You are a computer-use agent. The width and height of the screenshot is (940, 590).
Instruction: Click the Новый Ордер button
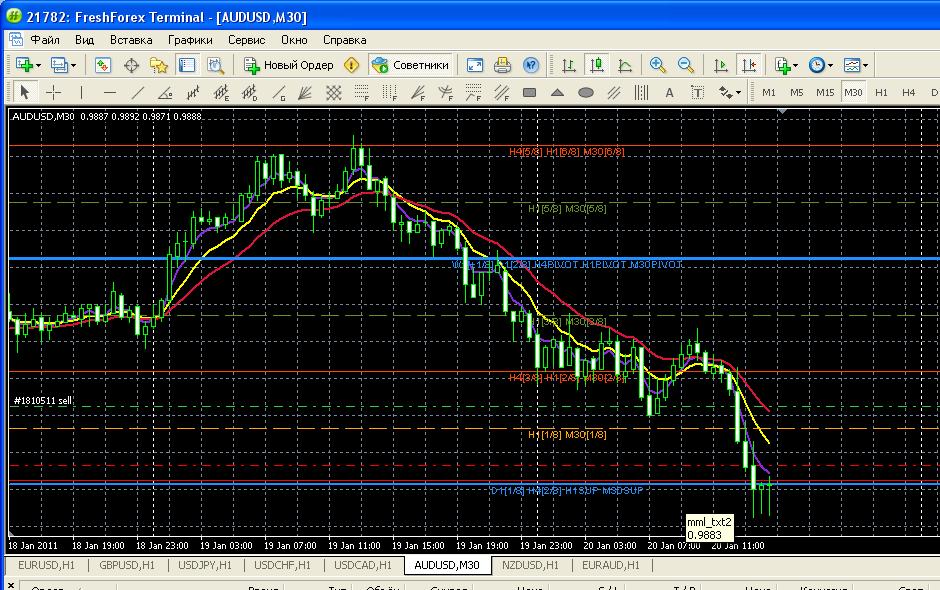point(289,65)
